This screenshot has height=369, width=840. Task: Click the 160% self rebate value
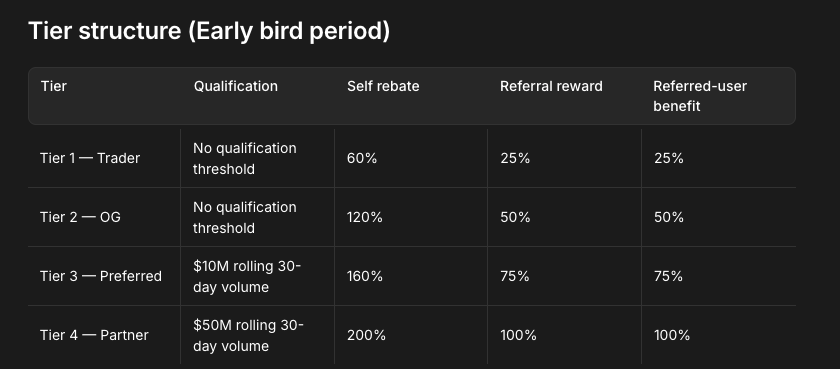(x=365, y=276)
